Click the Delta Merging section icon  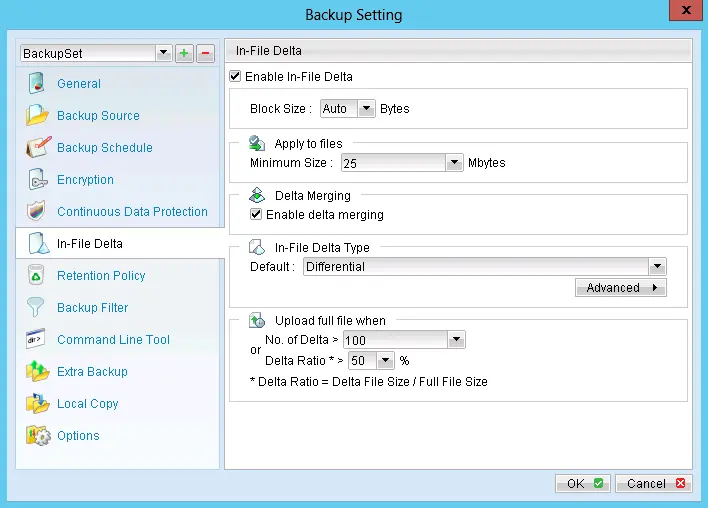pyautogui.click(x=257, y=195)
